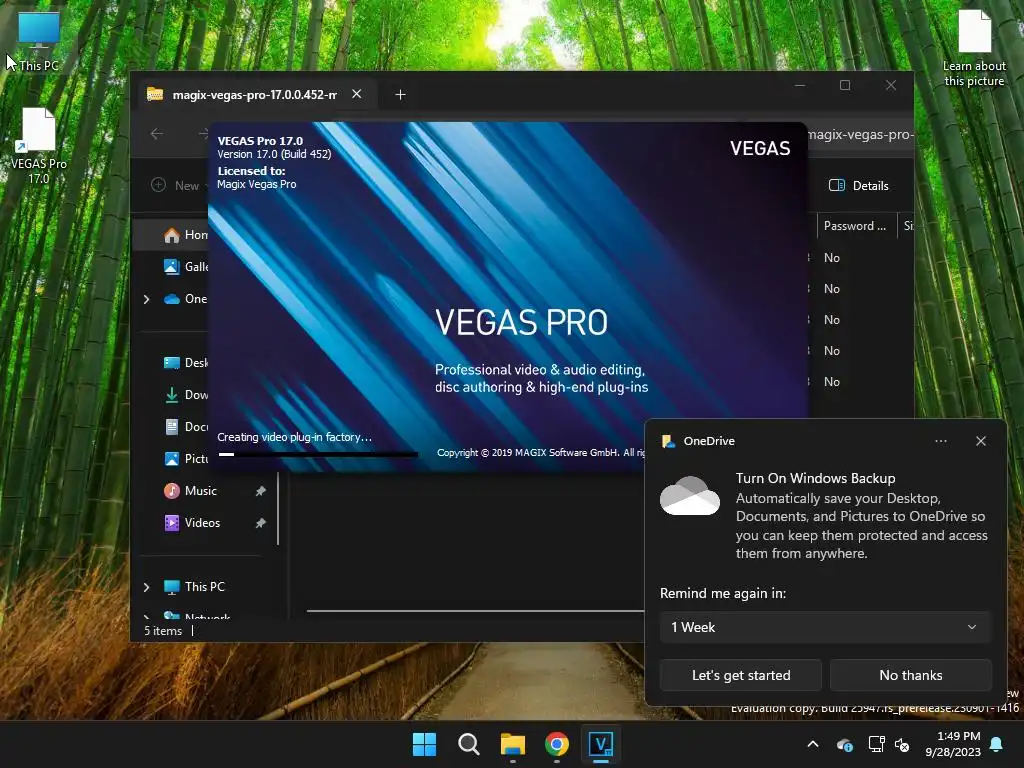Click horizontal scrollbar in Explorer file list
This screenshot has height=768, width=1024.
pyautogui.click(x=475, y=611)
